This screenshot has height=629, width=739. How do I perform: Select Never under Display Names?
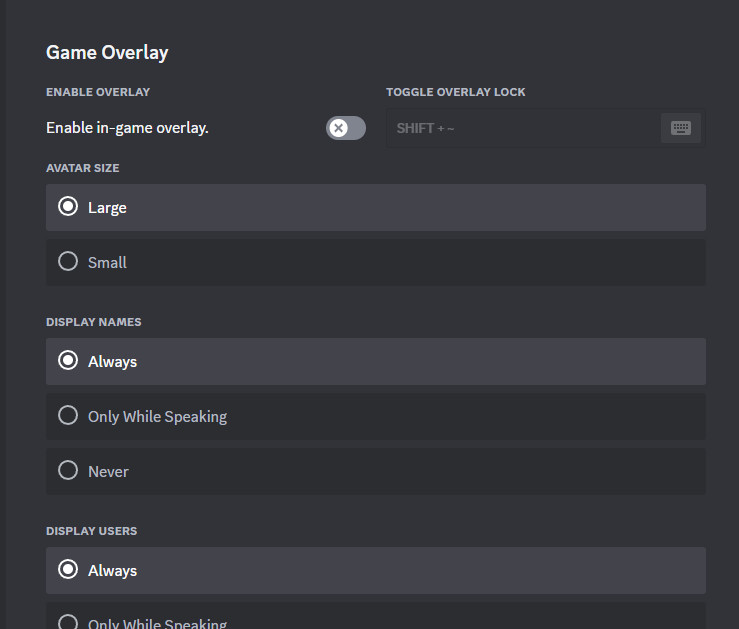click(x=376, y=471)
